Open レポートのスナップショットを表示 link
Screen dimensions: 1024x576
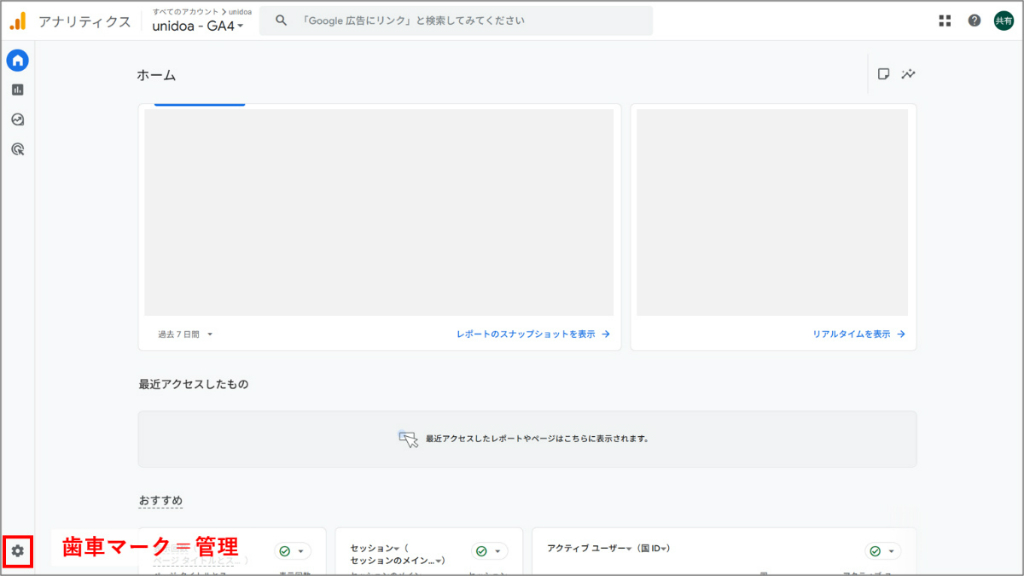(x=527, y=334)
